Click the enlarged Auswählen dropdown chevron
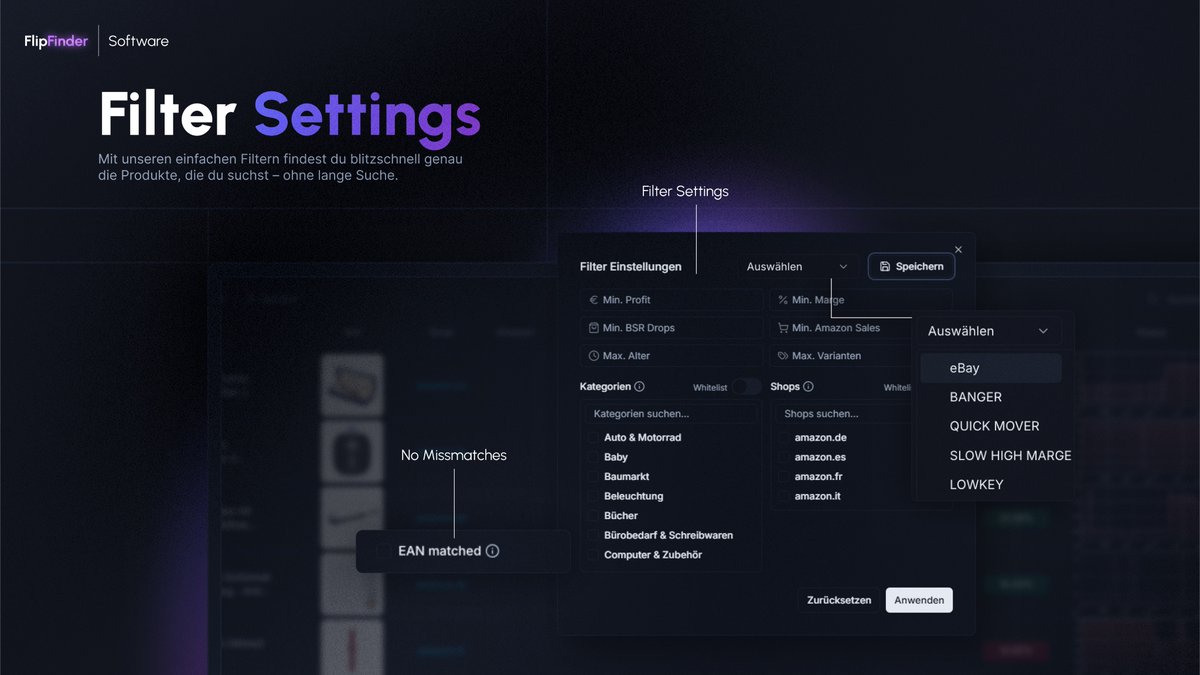The width and height of the screenshot is (1200, 675). click(x=1043, y=331)
